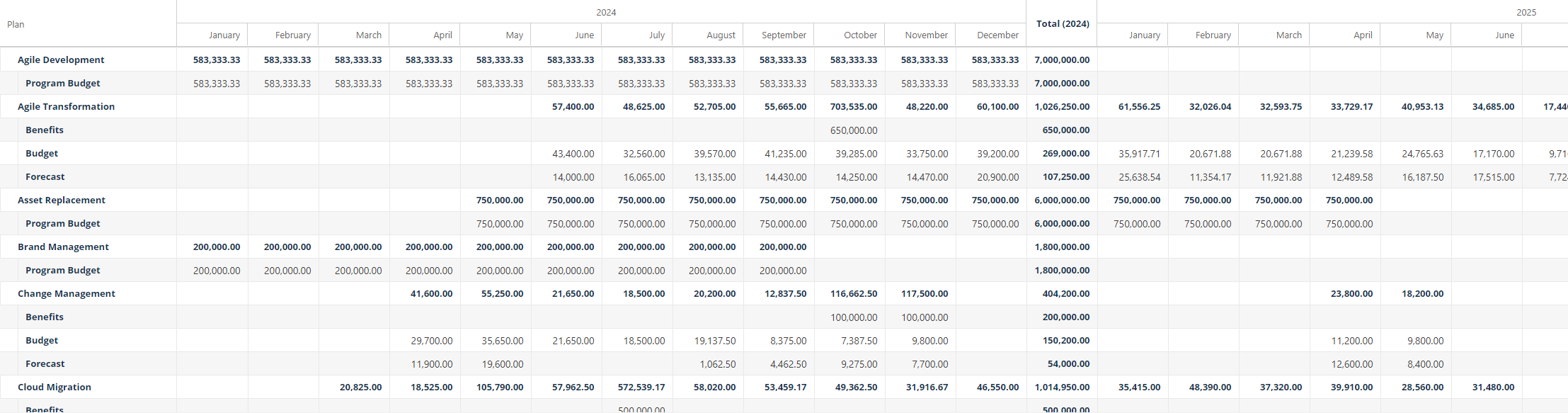Viewport: 1568px width, 413px height.
Task: Select the Cloud Migration plan row
Action: 54,387
